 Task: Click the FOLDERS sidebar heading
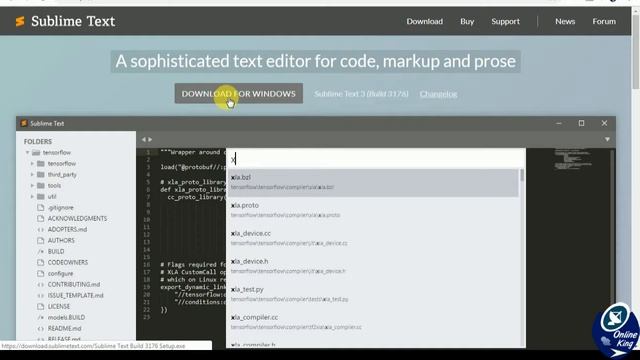(38, 141)
